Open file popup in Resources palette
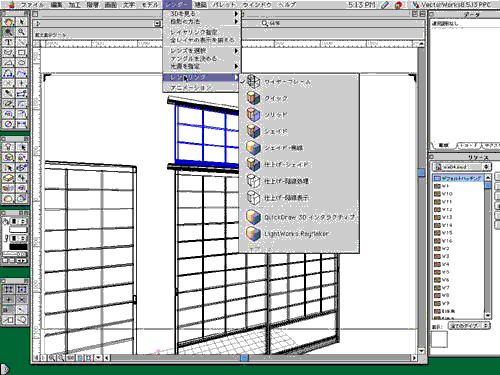 click(461, 166)
